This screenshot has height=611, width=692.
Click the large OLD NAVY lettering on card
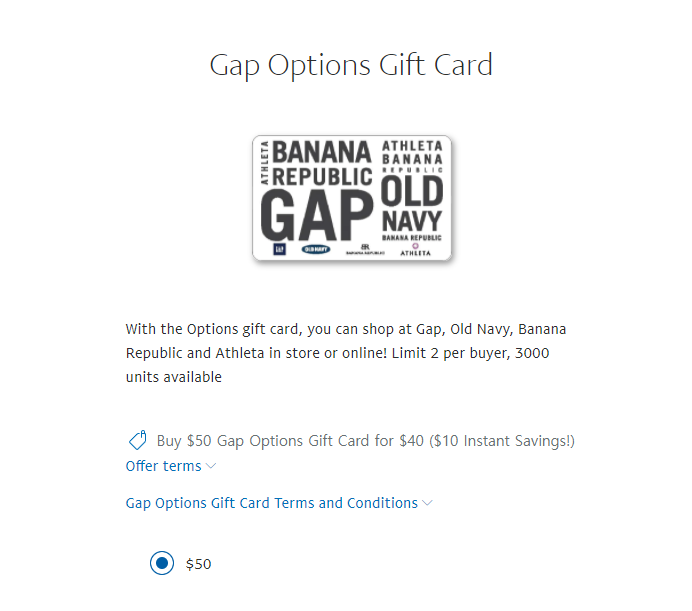pyautogui.click(x=412, y=204)
